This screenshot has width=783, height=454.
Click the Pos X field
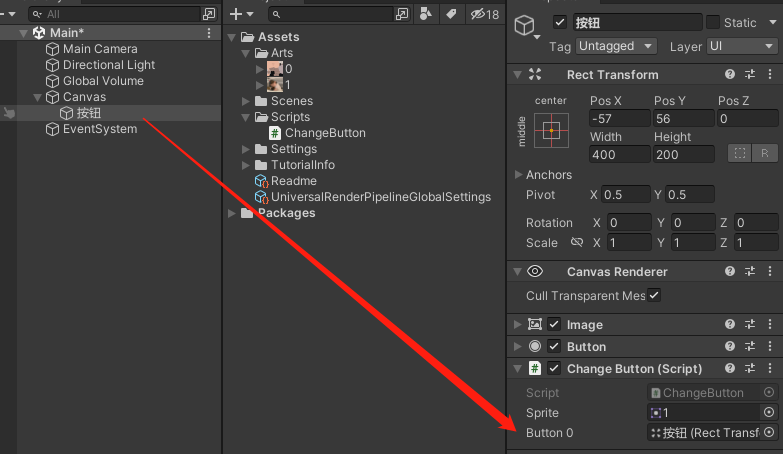coord(620,118)
